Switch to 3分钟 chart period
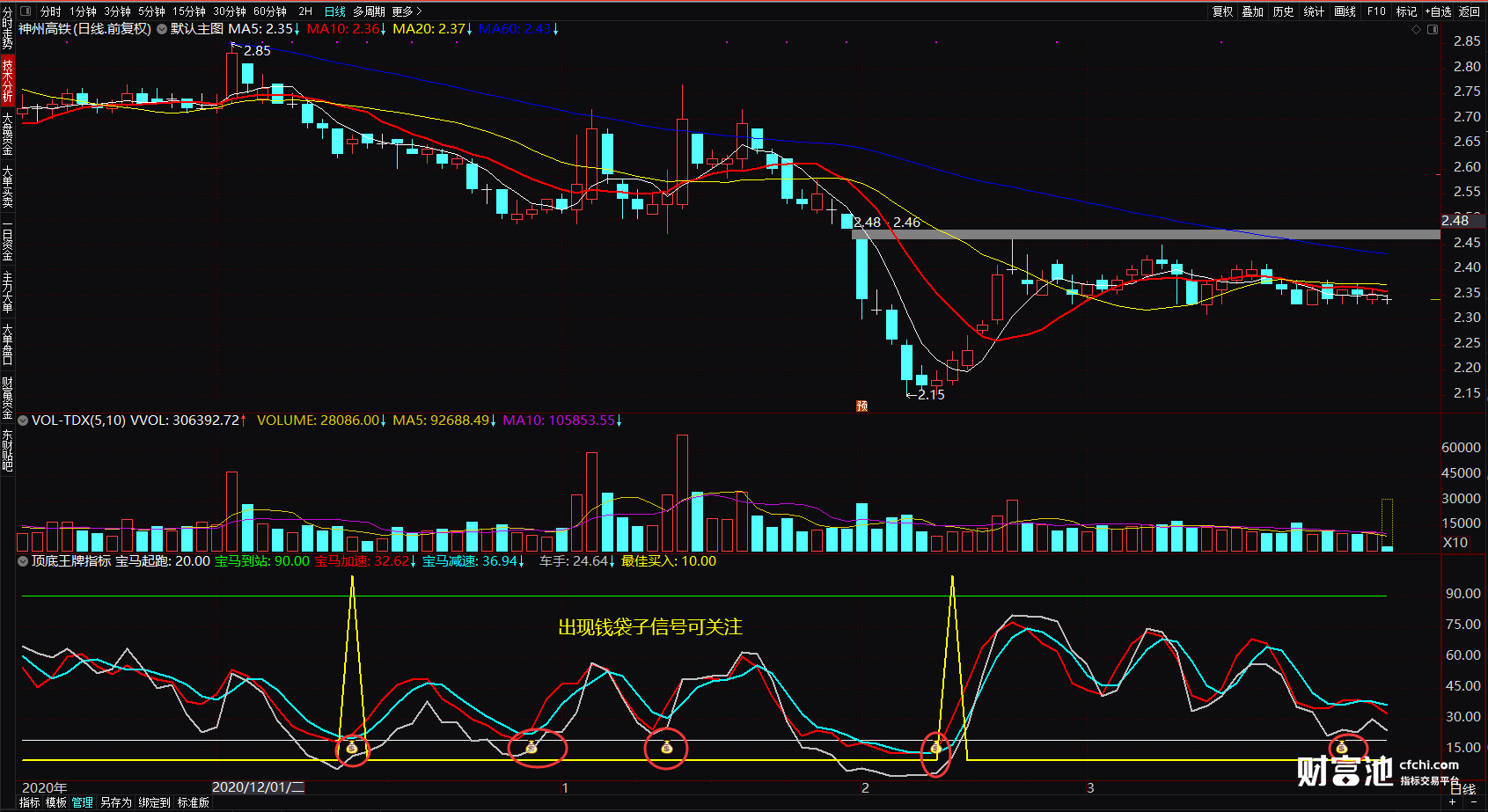The height and width of the screenshot is (812, 1488). pyautogui.click(x=117, y=11)
